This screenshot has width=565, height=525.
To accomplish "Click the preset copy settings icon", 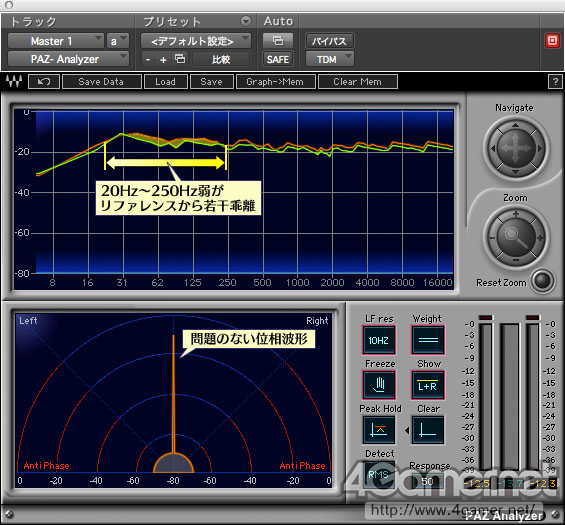I will click(x=180, y=59).
